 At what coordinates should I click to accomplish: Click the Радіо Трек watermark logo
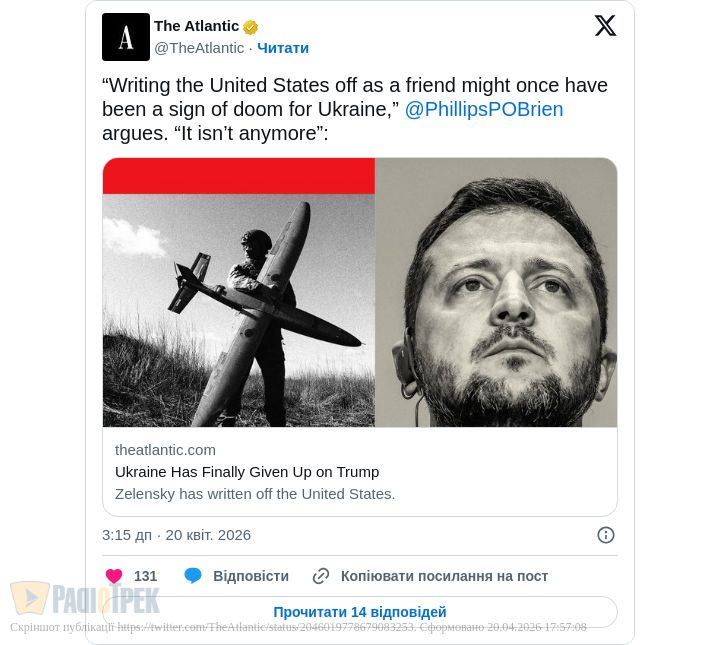coord(85,599)
